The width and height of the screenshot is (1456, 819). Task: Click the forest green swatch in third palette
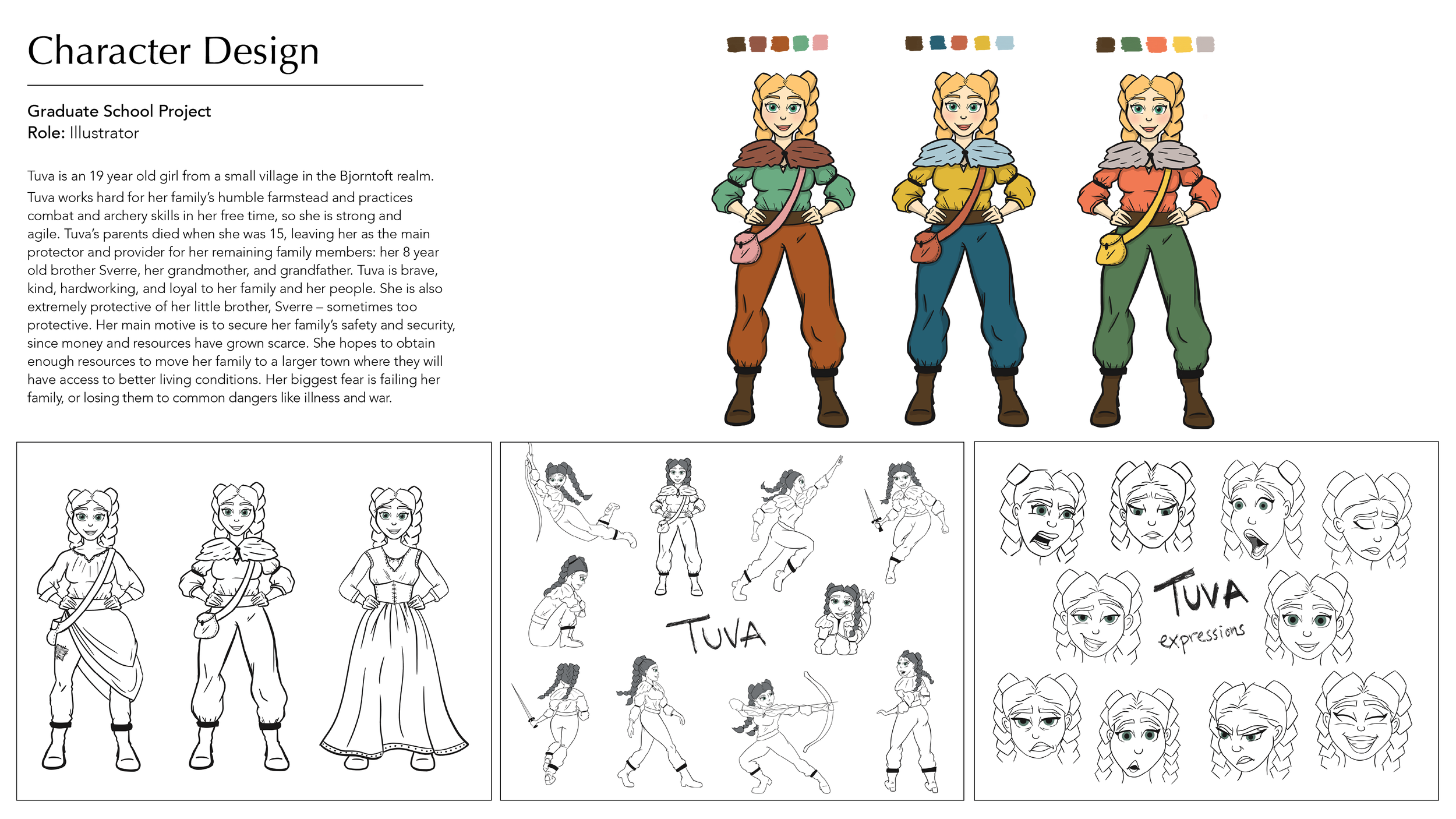[x=1131, y=44]
